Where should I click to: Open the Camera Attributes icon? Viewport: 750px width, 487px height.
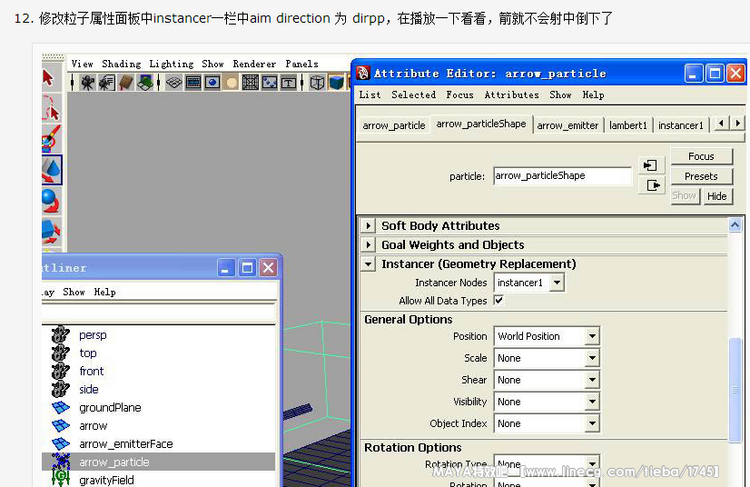pos(107,83)
